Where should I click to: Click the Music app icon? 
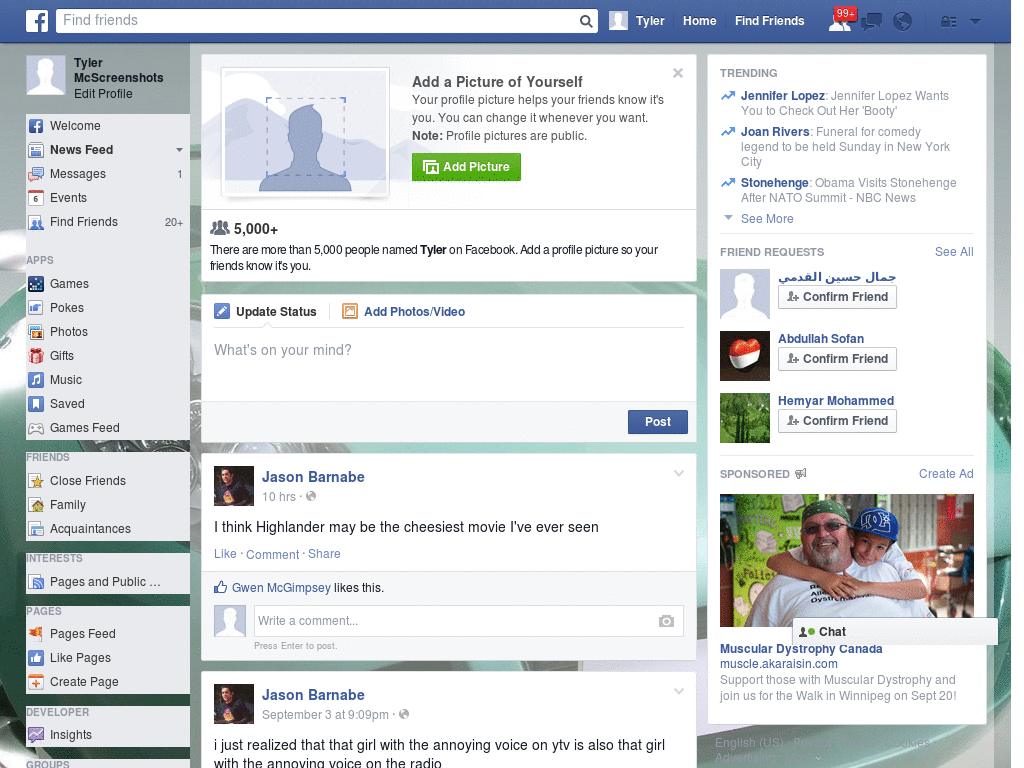[36, 380]
